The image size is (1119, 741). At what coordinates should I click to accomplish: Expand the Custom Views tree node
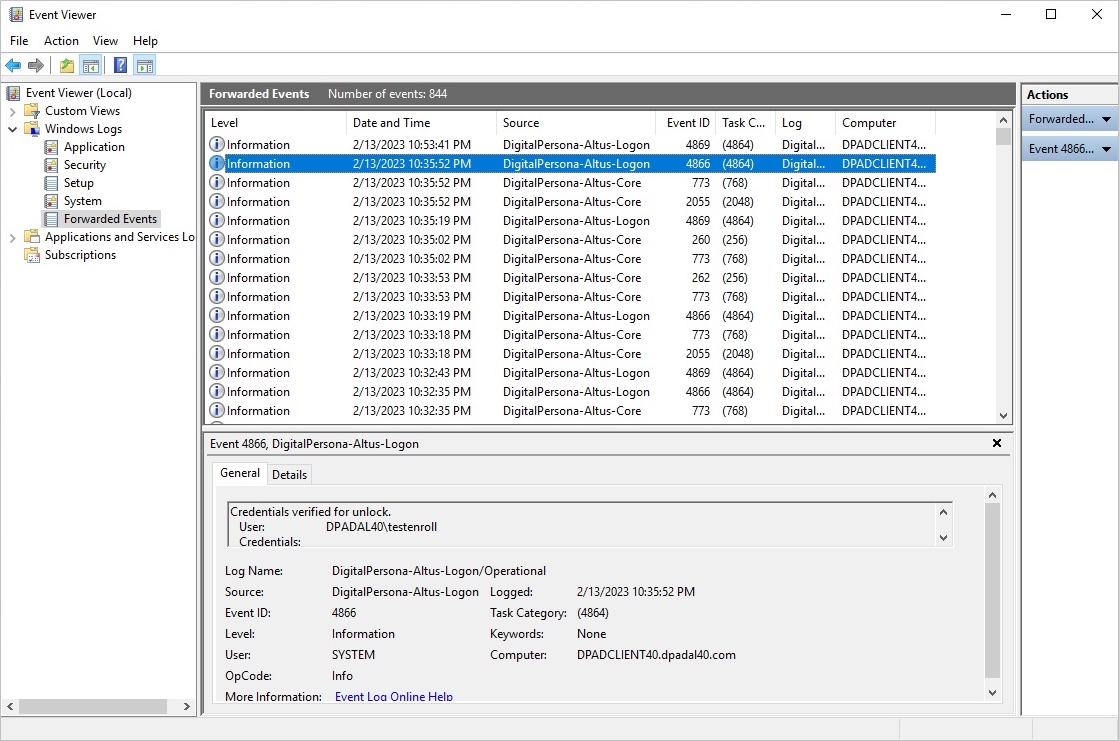point(12,111)
